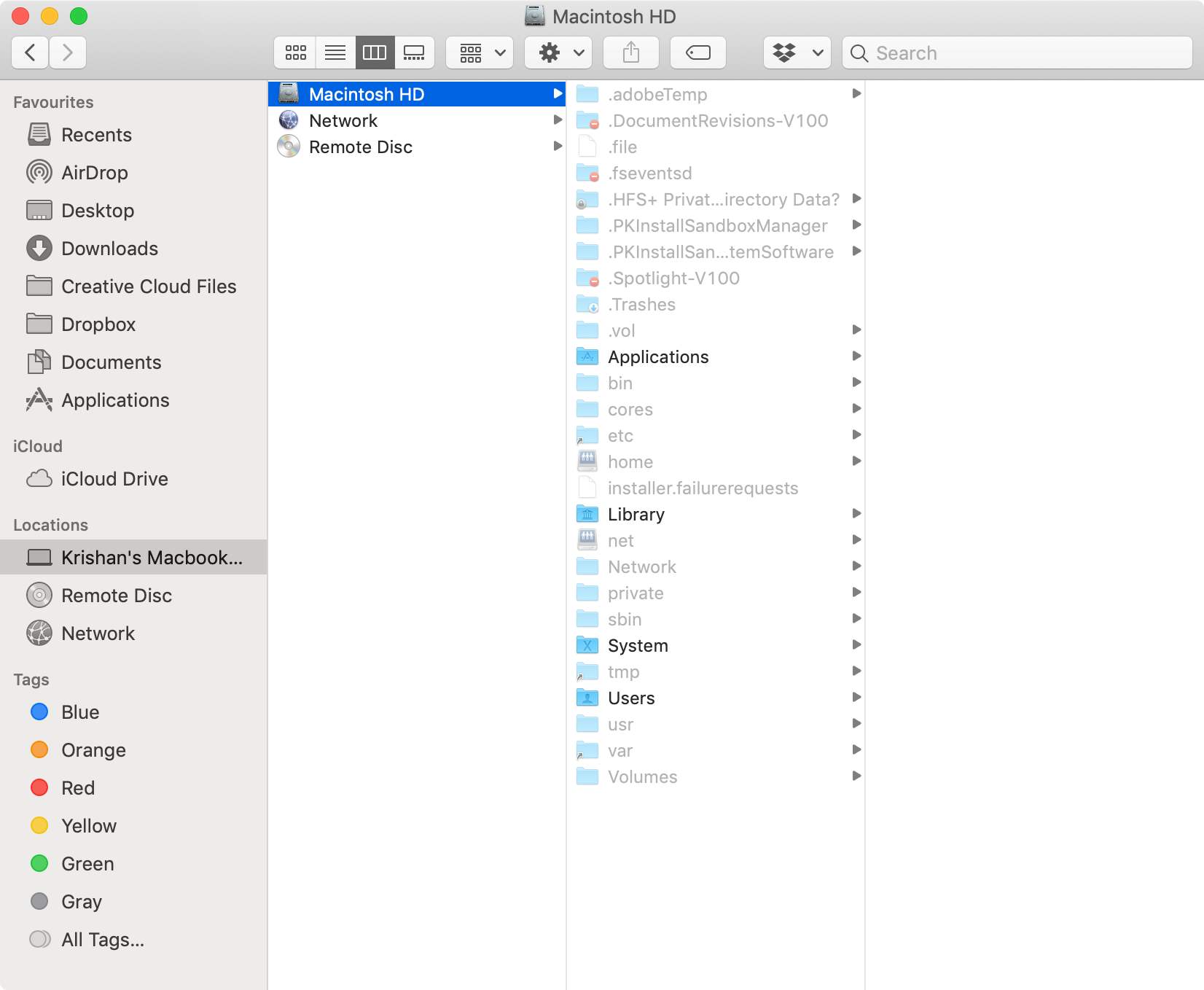
Task: Click the Edit Tags toolbar icon
Action: [697, 52]
